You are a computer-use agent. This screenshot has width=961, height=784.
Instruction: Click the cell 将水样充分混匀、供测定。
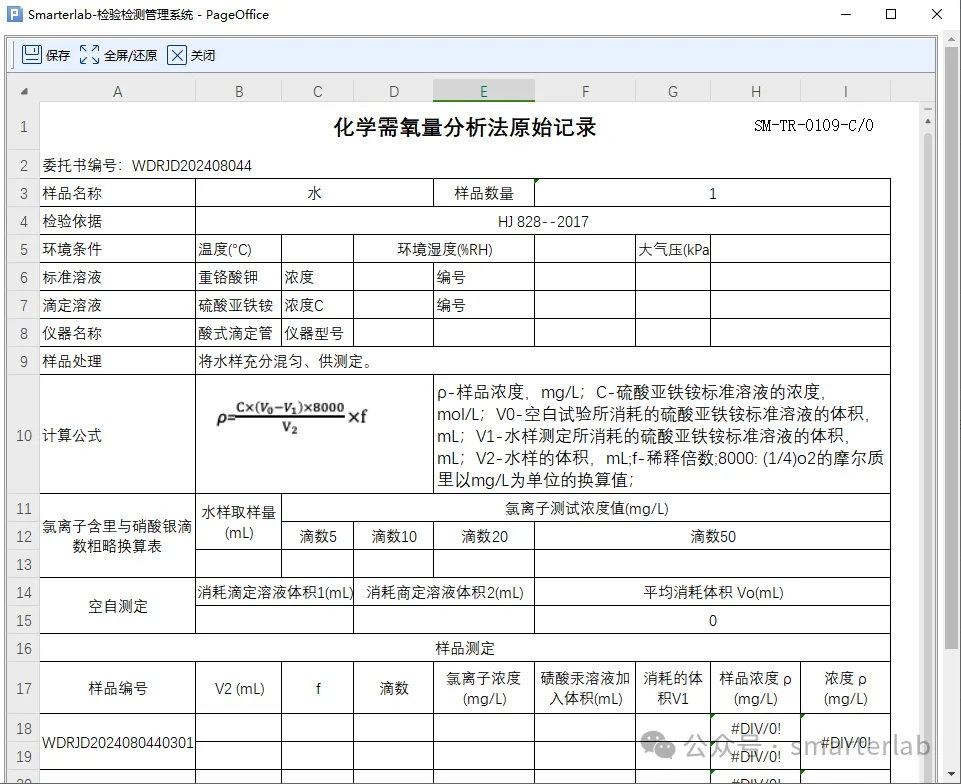click(543, 361)
